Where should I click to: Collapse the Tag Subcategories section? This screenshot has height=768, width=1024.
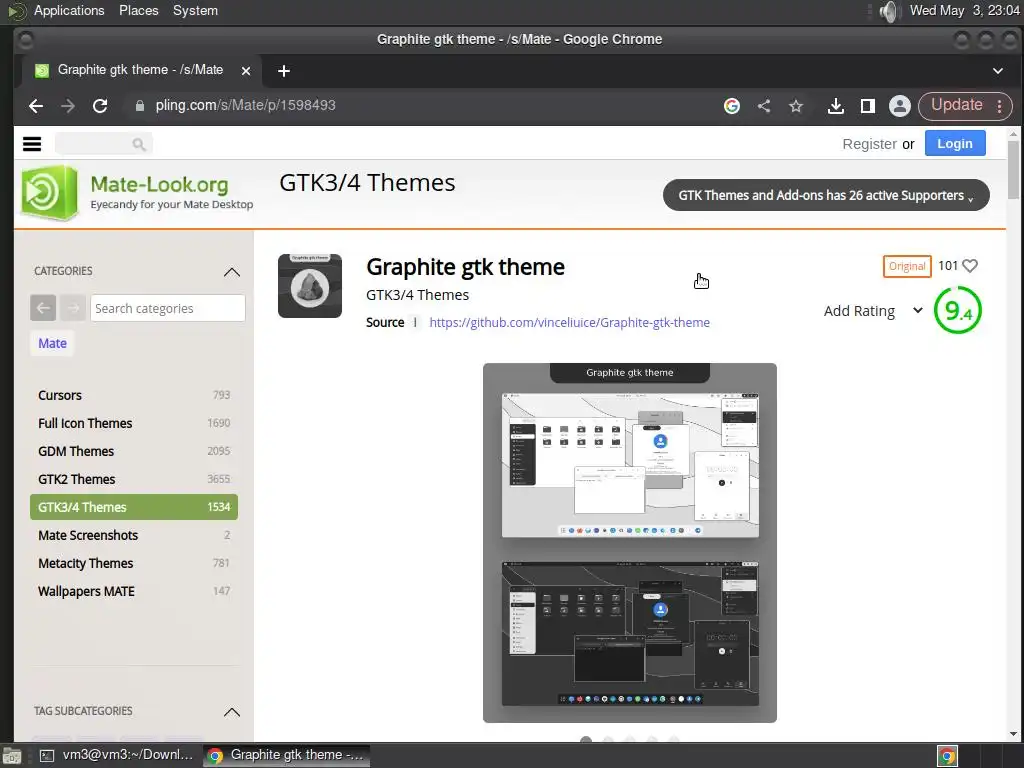tap(232, 712)
